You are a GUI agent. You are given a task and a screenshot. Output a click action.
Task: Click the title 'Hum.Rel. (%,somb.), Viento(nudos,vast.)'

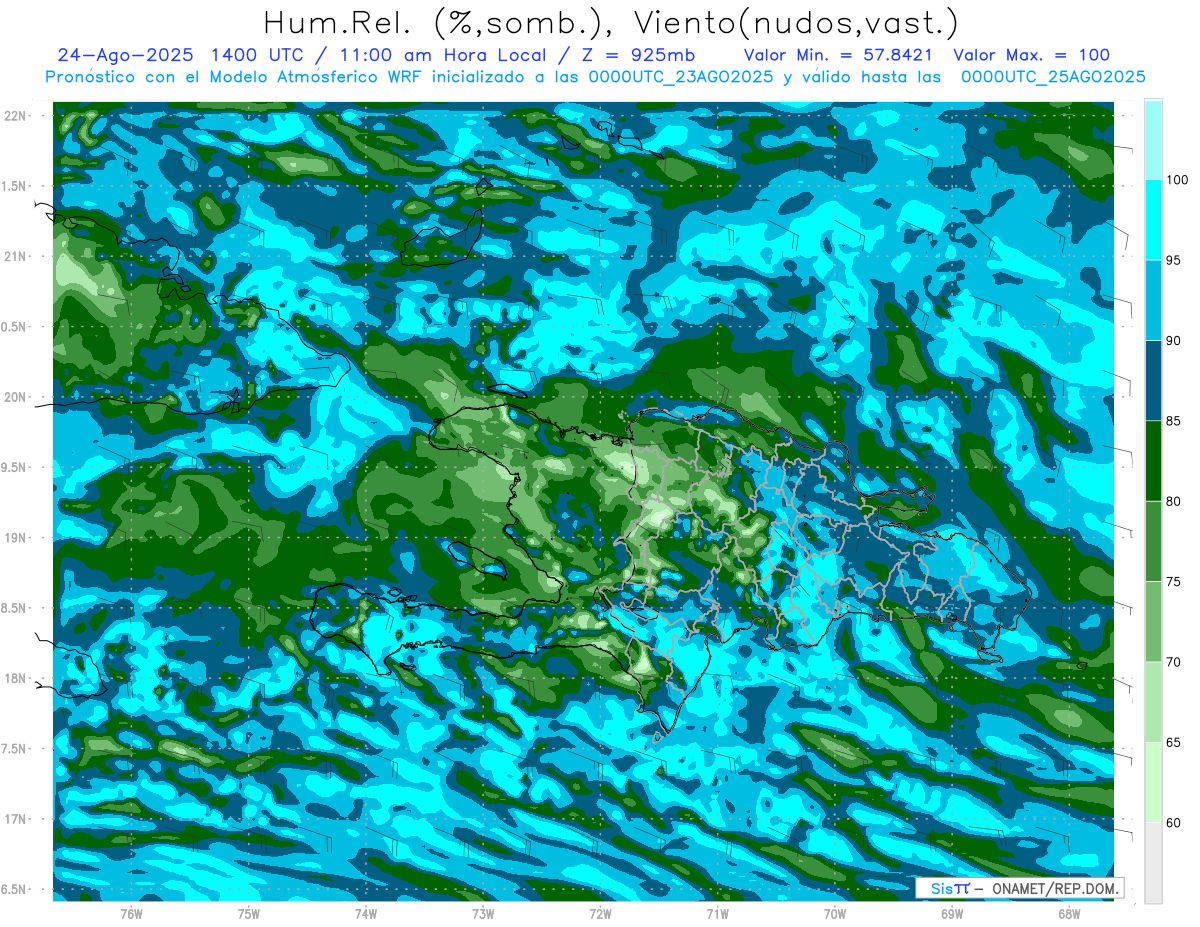pyautogui.click(x=611, y=23)
